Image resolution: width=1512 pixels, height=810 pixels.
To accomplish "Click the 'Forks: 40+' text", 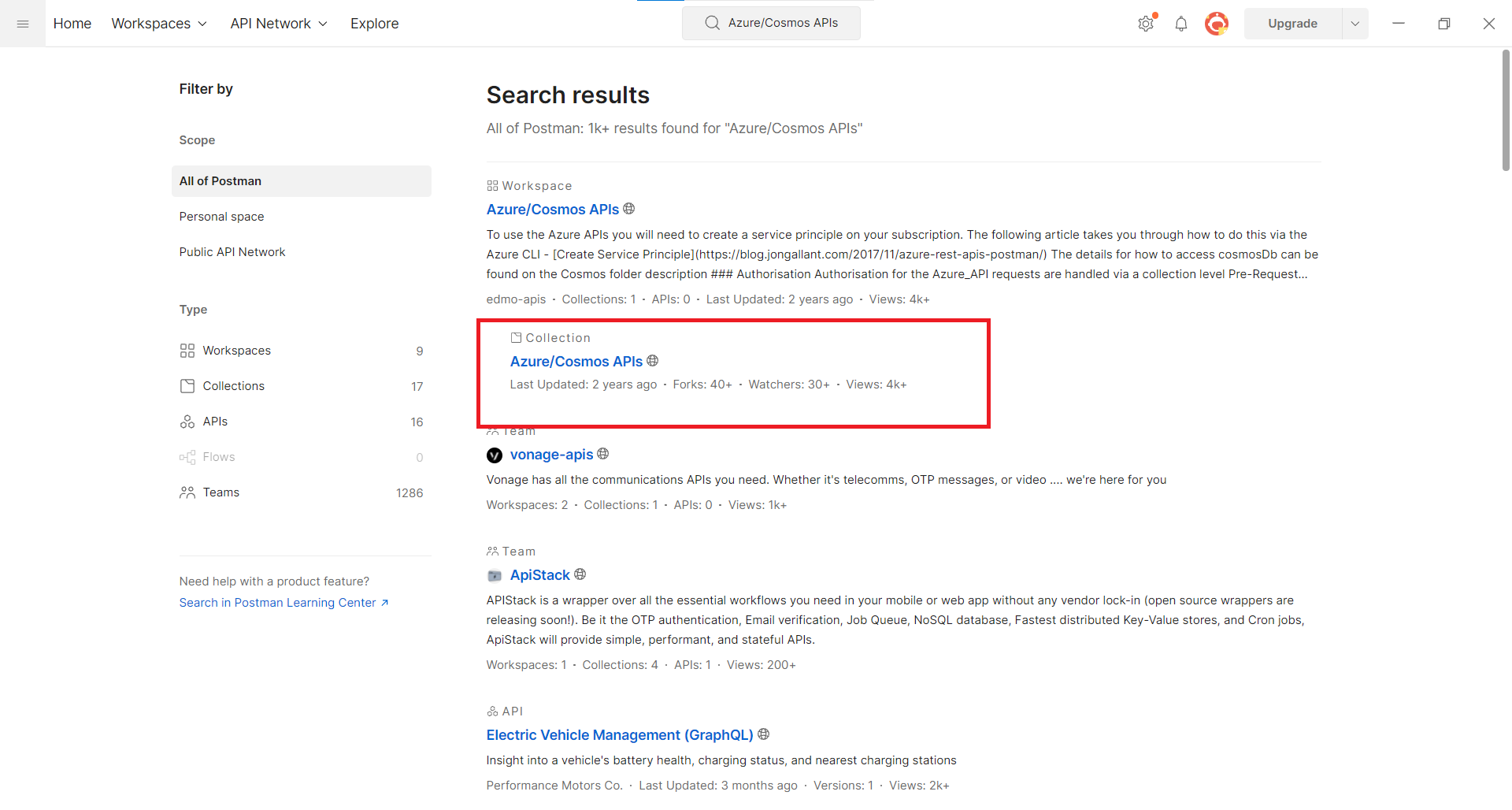I will [702, 385].
